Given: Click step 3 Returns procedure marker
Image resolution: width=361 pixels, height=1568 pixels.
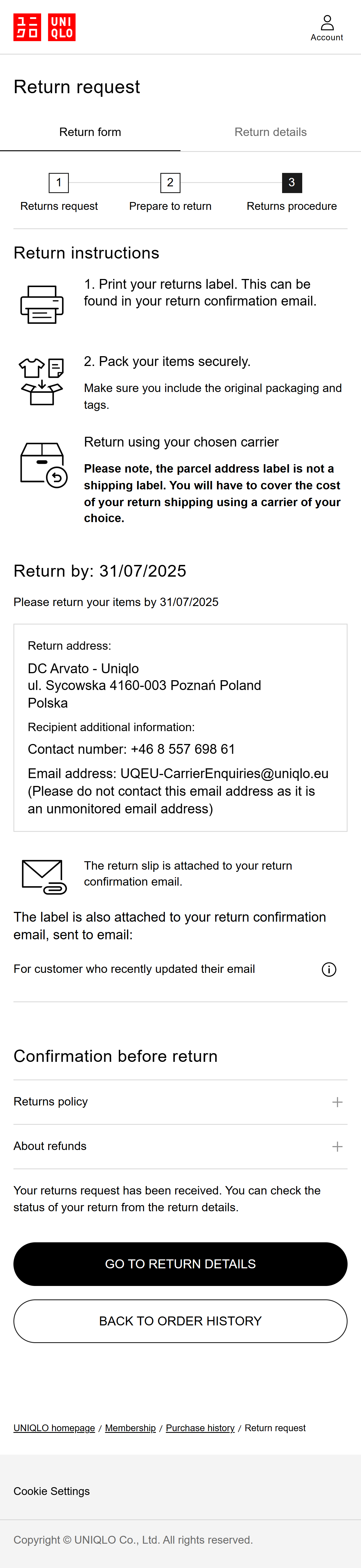Looking at the screenshot, I should point(292,183).
